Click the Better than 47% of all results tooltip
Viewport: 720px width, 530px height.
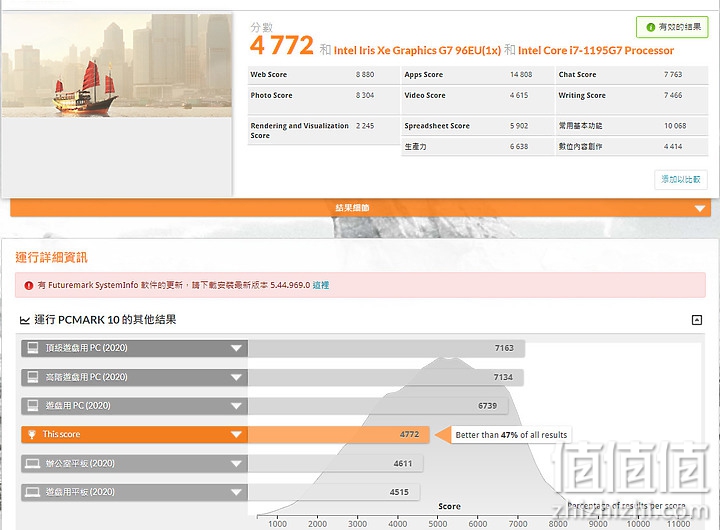tap(511, 435)
